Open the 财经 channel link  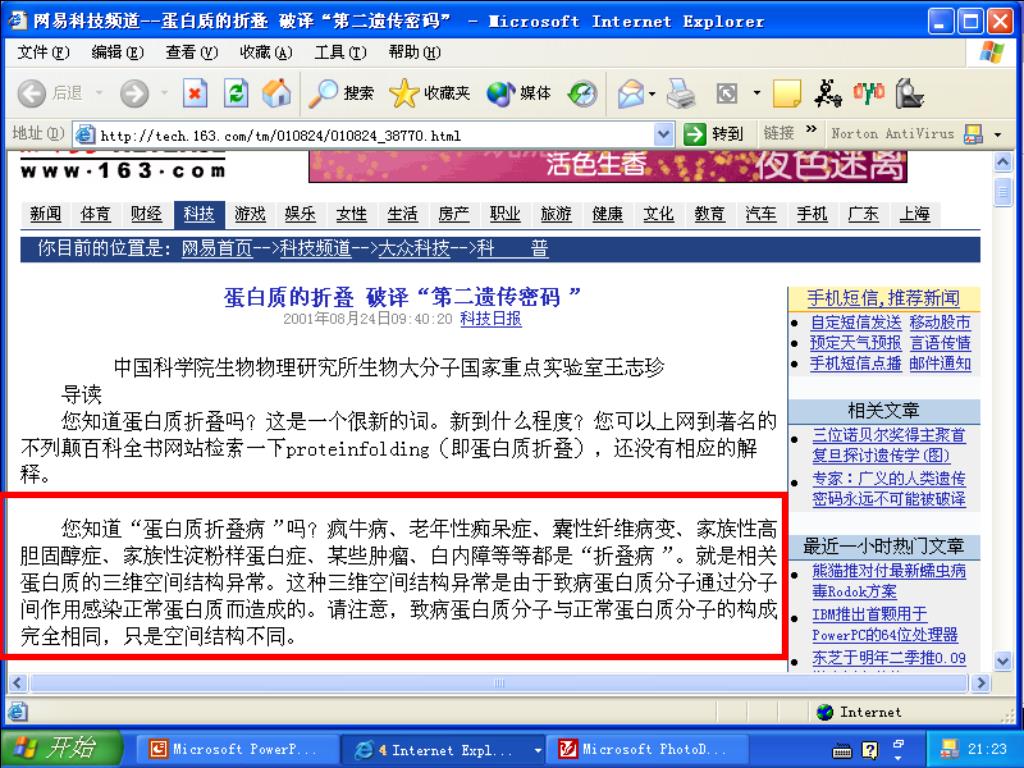(x=146, y=214)
